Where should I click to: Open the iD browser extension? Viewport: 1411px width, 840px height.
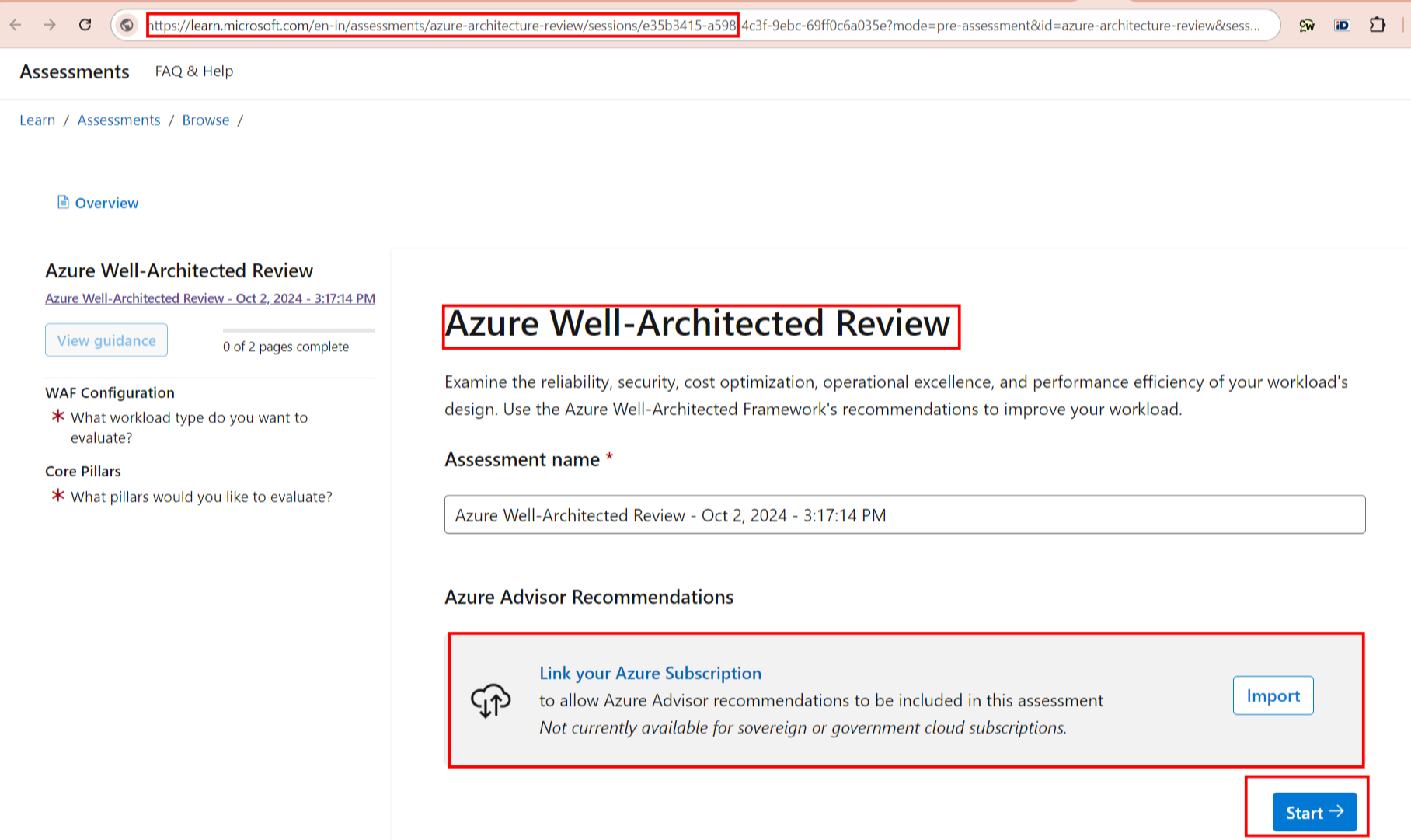point(1342,26)
